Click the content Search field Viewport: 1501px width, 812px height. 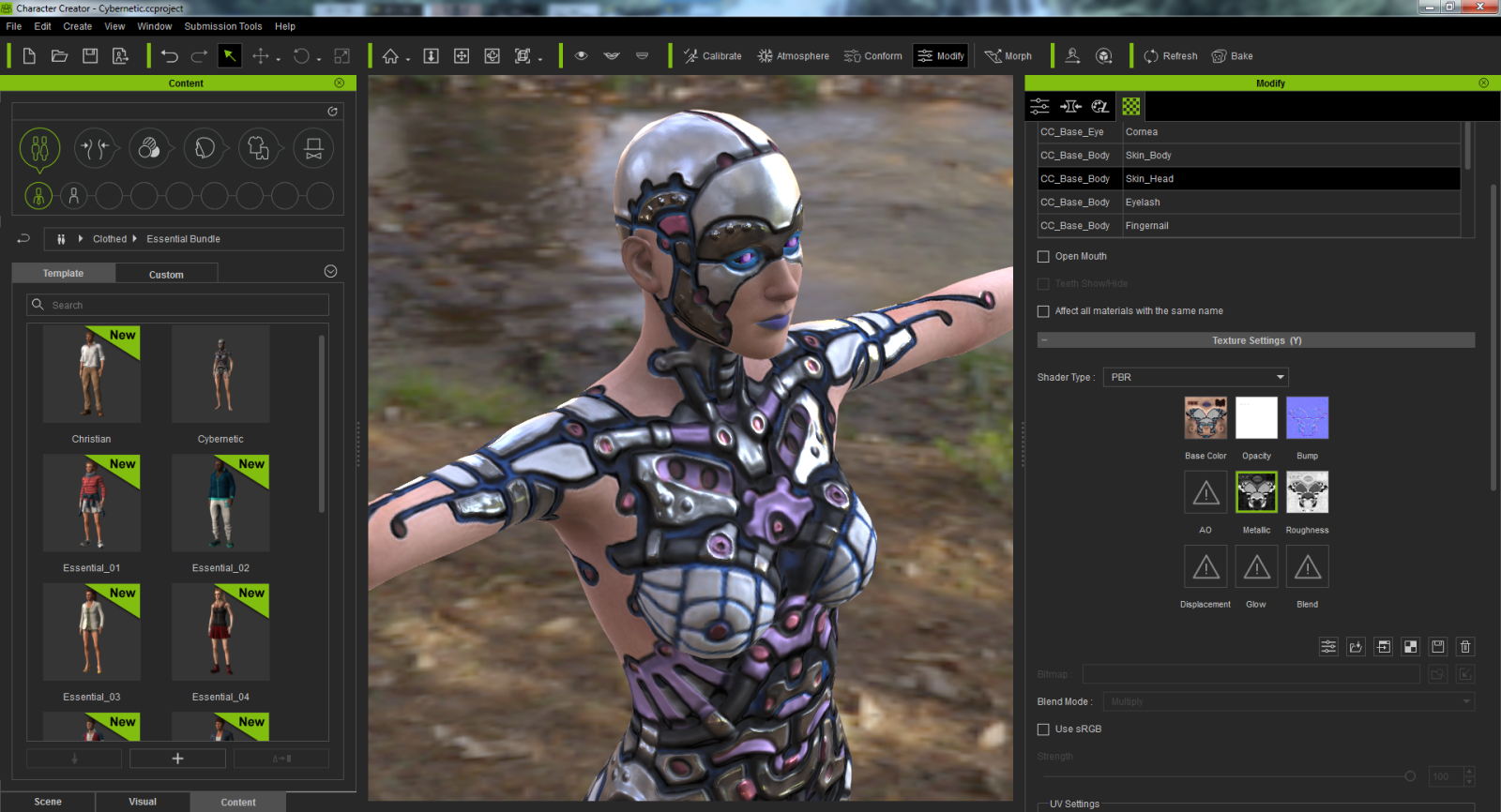click(178, 305)
